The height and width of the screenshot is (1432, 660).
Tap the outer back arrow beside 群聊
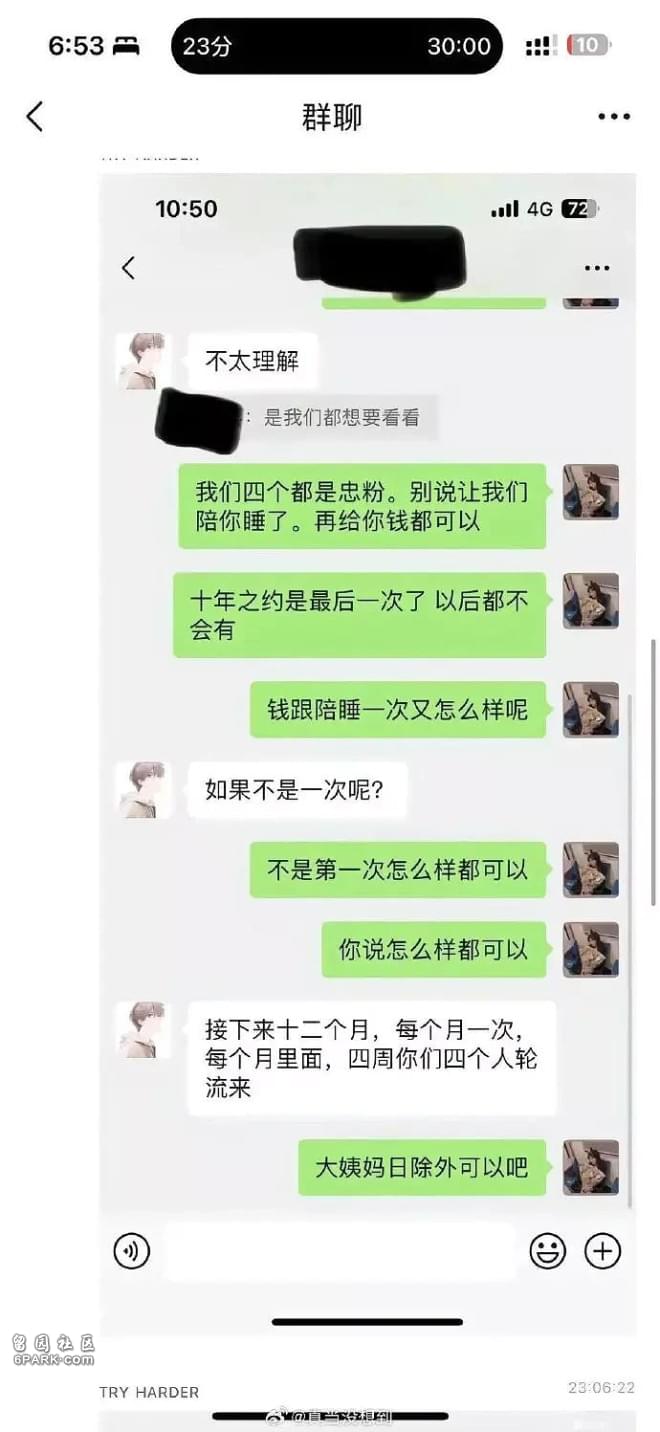click(35, 117)
